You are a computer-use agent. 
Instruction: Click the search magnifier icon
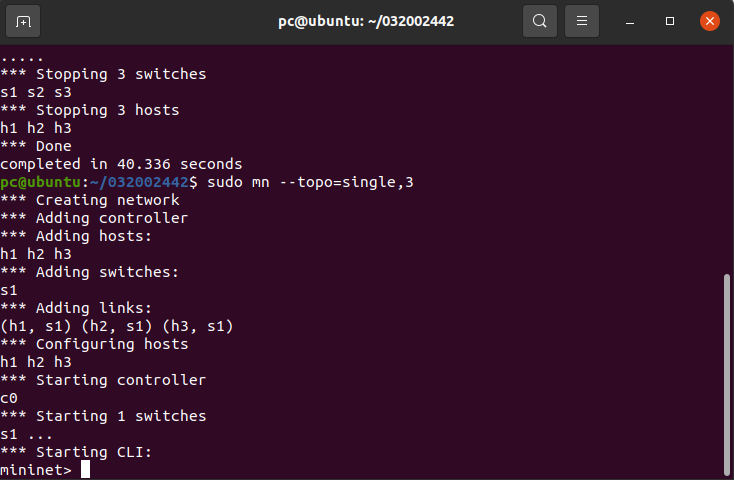pos(540,20)
